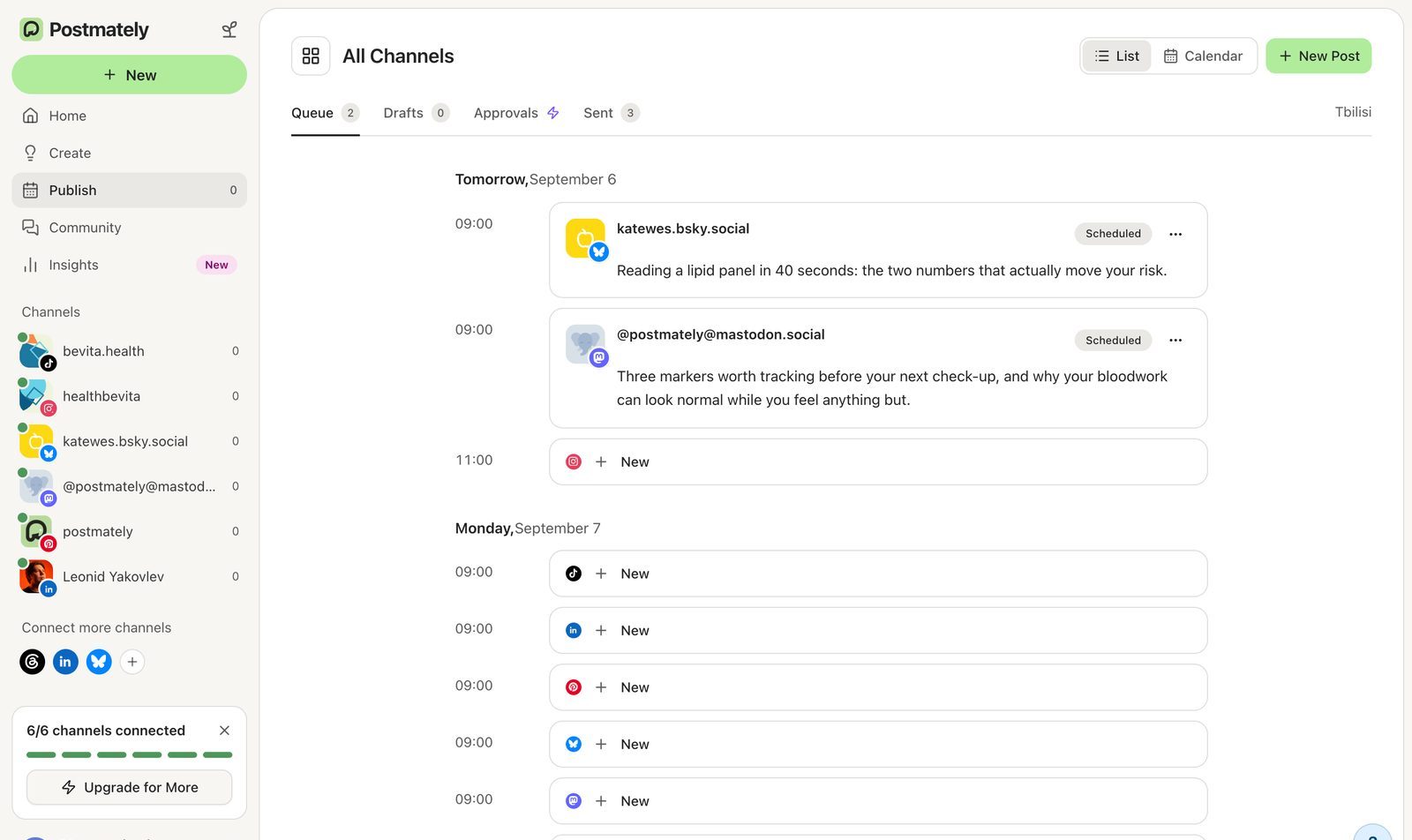The width and height of the screenshot is (1412, 840).
Task: Click Upgrade for More button
Action: tap(129, 787)
